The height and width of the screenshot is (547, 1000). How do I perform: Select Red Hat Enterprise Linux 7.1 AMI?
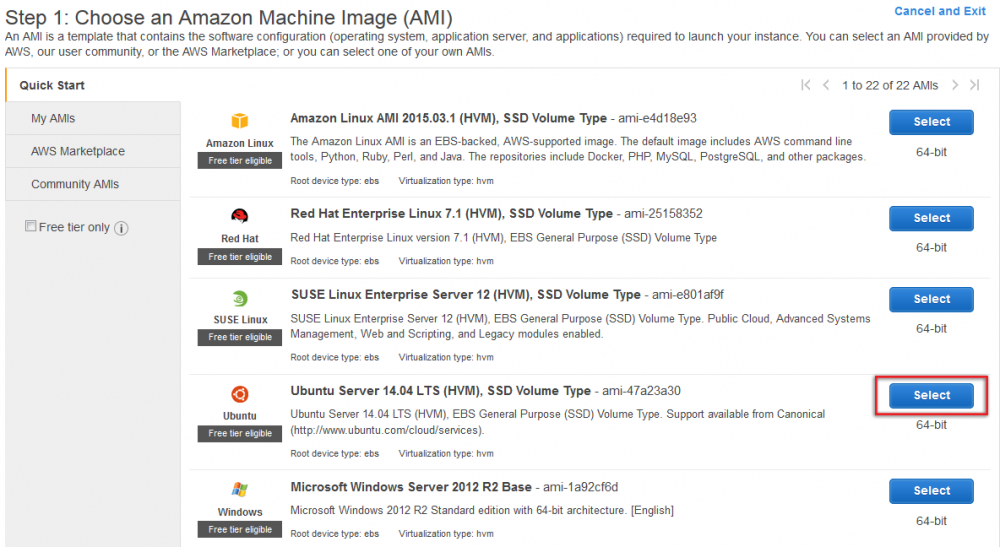click(x=931, y=218)
